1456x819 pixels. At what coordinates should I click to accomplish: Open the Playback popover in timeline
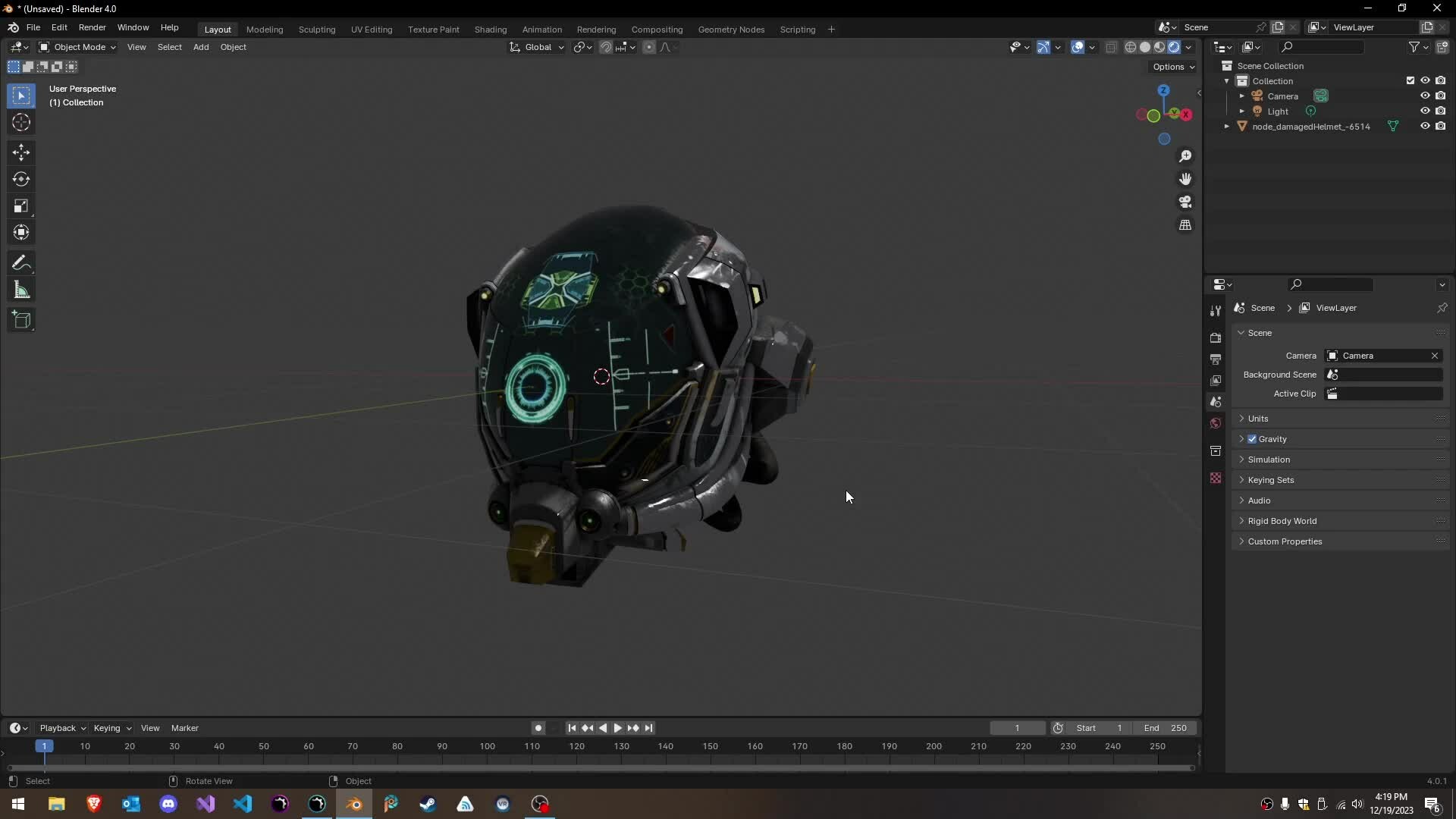[62, 728]
